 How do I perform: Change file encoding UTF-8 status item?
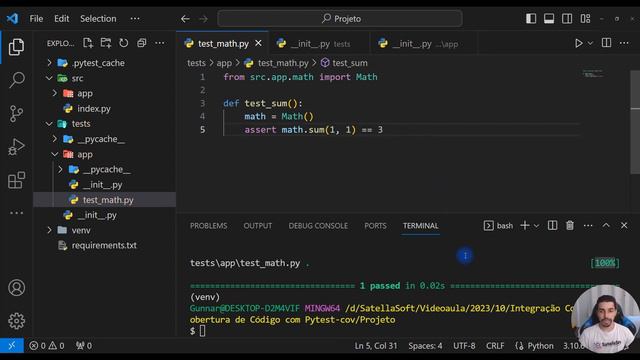[464, 346]
